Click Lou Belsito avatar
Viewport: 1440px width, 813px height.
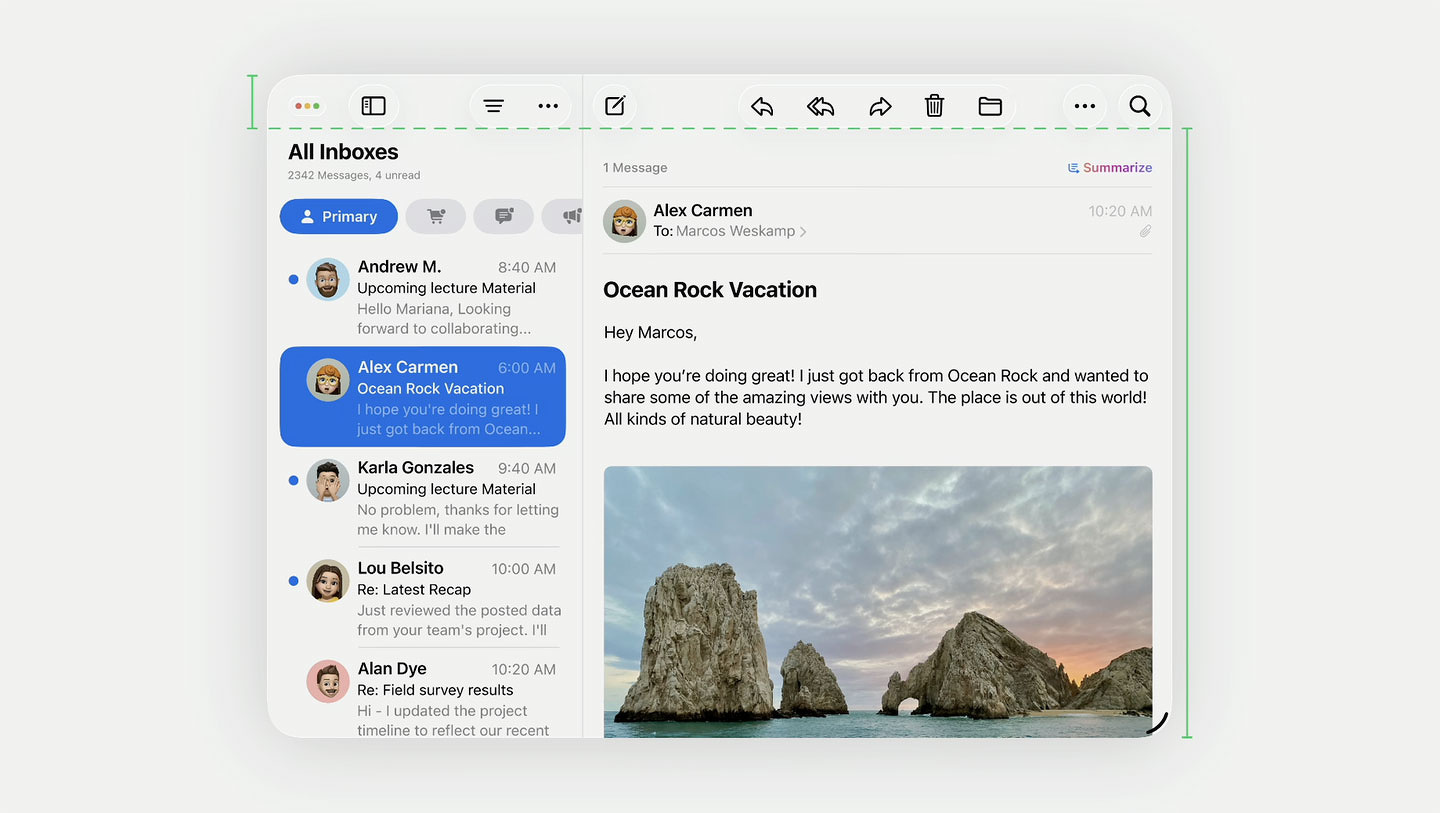(328, 580)
